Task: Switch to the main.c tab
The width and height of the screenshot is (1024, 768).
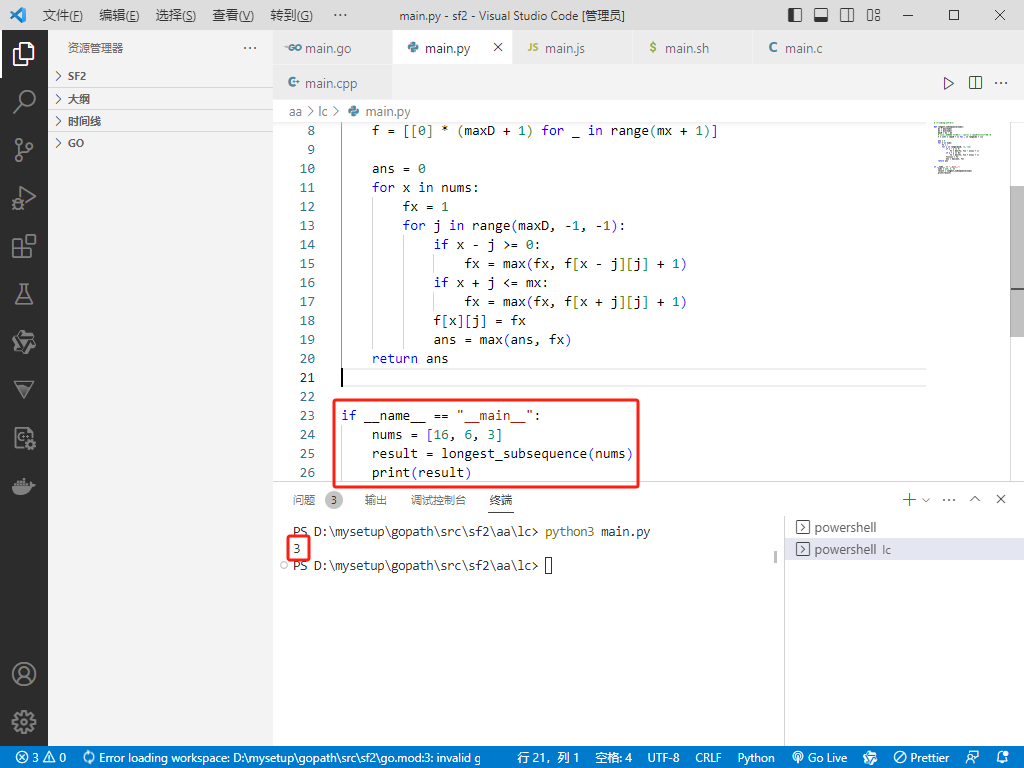Action: click(x=812, y=48)
